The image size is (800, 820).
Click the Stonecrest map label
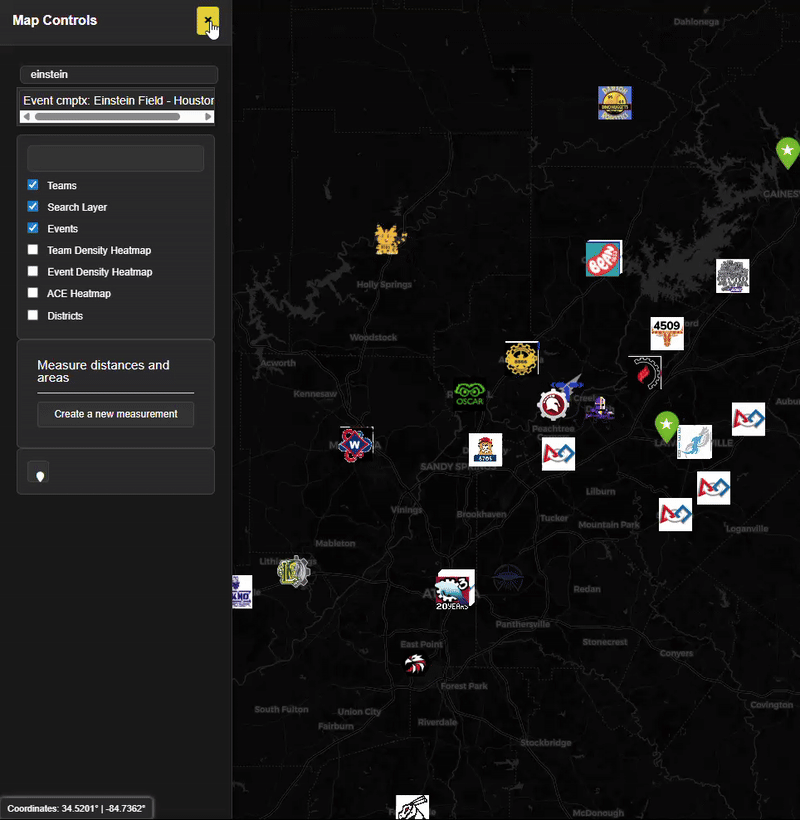point(605,642)
